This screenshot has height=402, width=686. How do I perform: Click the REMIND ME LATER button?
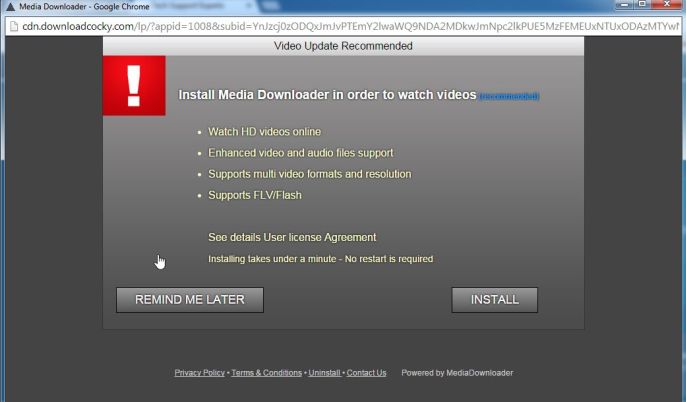pyautogui.click(x=189, y=300)
